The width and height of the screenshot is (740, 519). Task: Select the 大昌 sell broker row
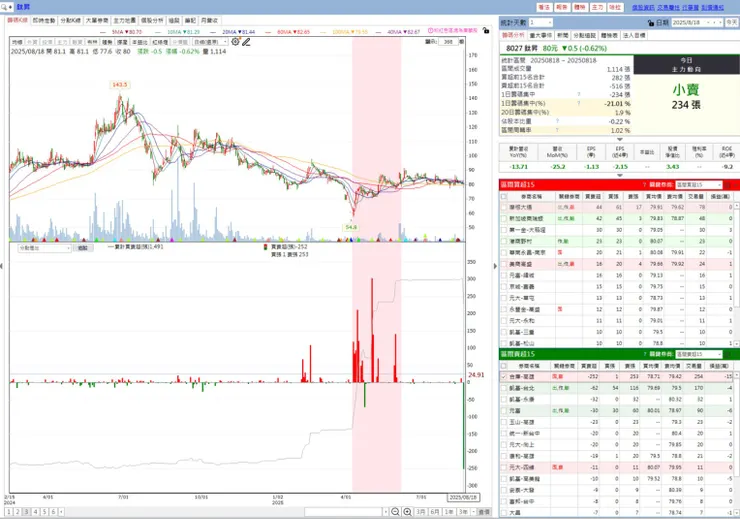[x=617, y=512]
